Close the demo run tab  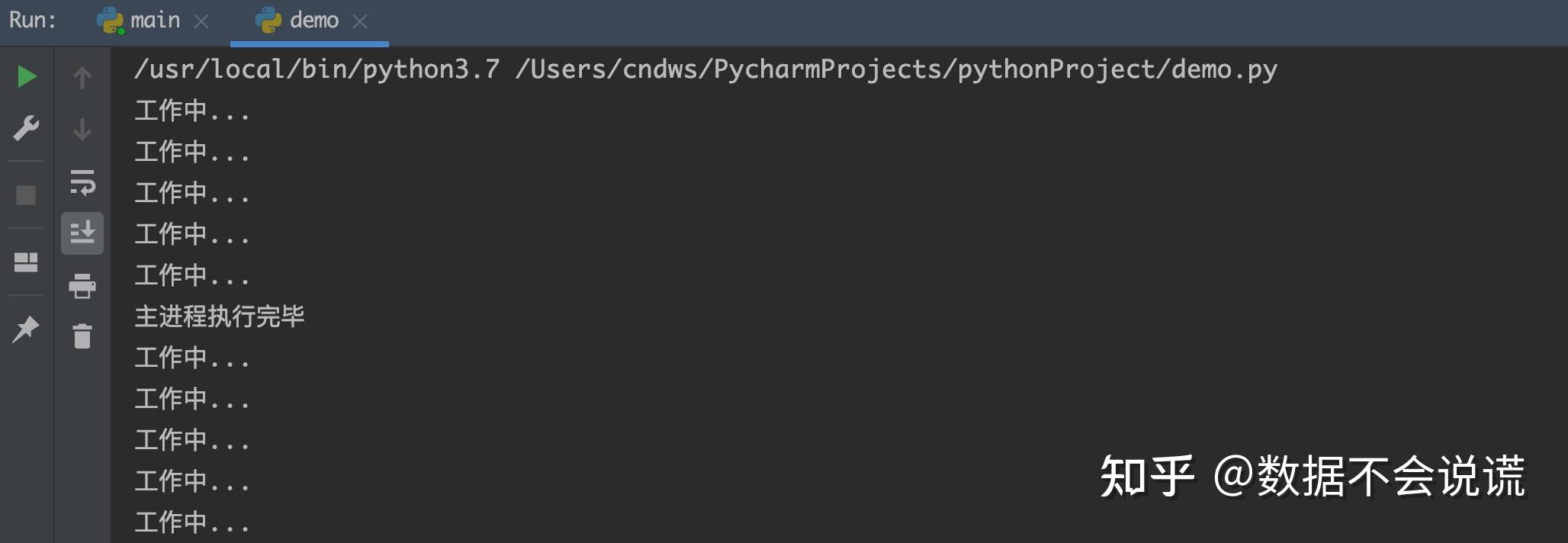pyautogui.click(x=360, y=22)
